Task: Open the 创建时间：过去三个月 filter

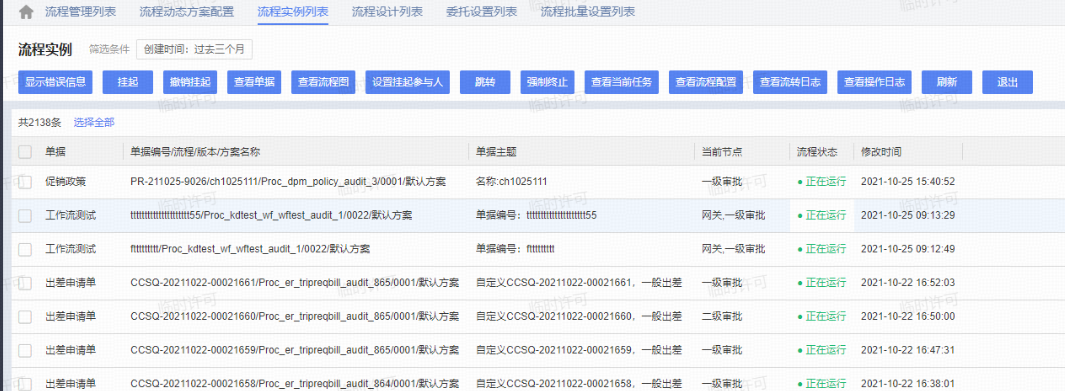Action: tap(194, 49)
